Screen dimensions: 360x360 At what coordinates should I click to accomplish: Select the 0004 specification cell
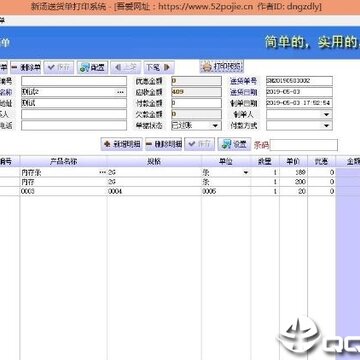click(154, 191)
